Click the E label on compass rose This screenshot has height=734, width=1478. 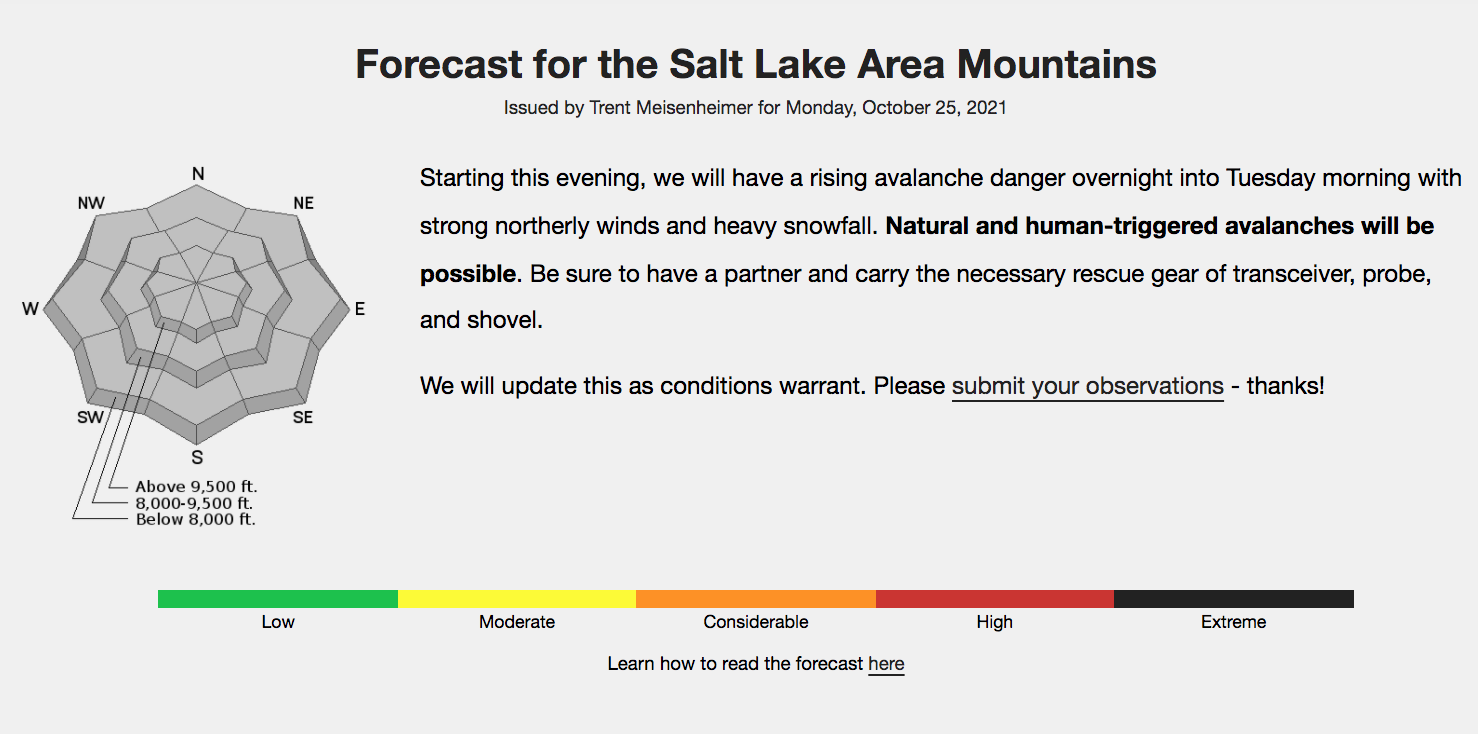click(360, 309)
